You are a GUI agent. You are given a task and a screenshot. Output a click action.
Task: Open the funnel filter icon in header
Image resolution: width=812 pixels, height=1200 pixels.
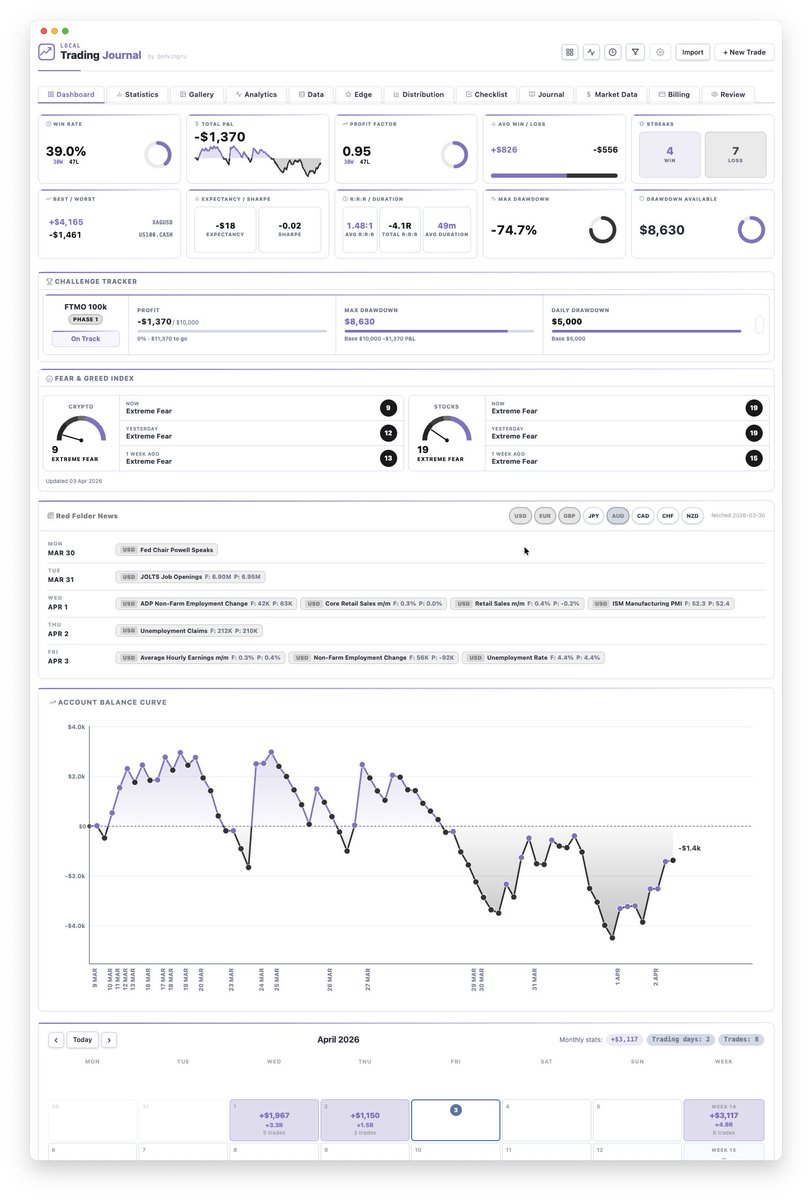(635, 52)
